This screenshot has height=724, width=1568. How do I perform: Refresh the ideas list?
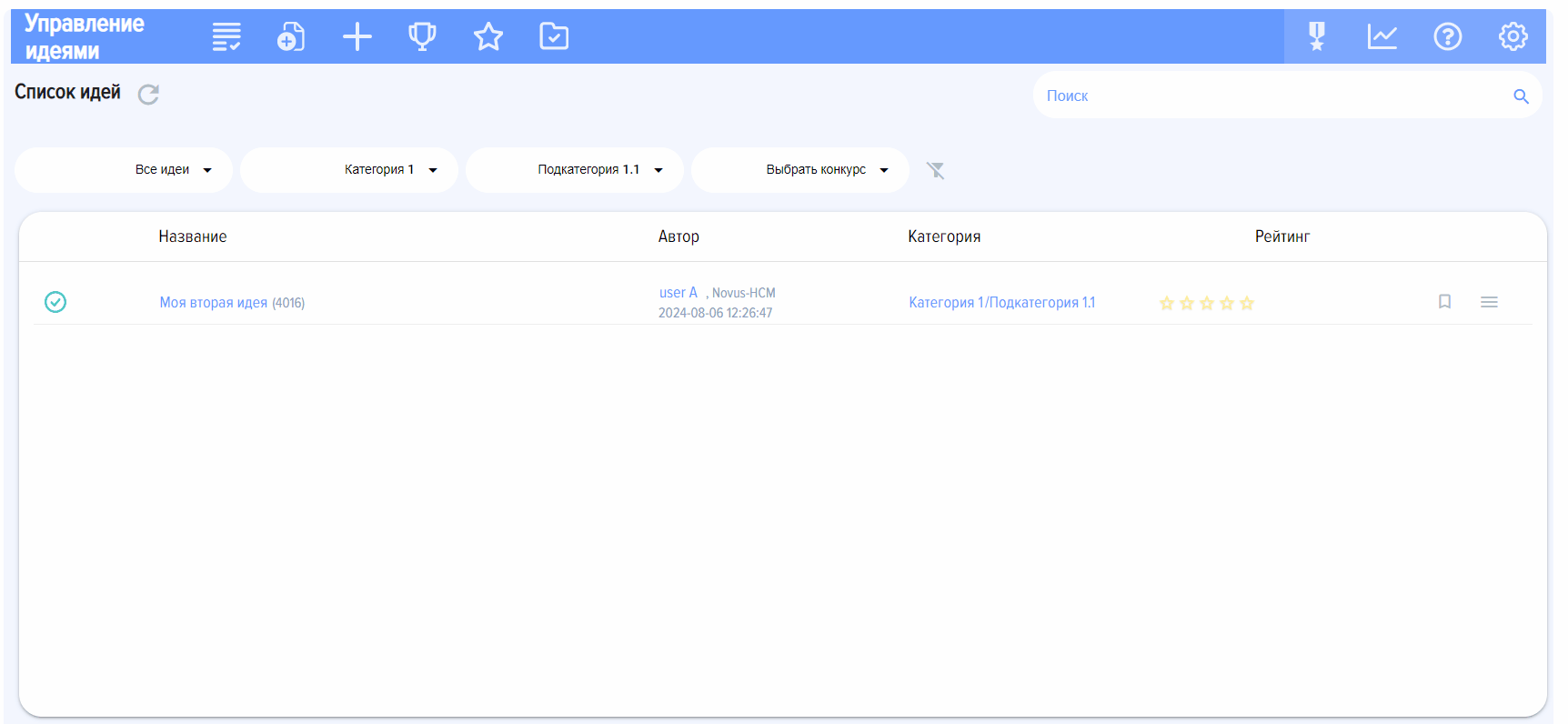click(x=148, y=95)
